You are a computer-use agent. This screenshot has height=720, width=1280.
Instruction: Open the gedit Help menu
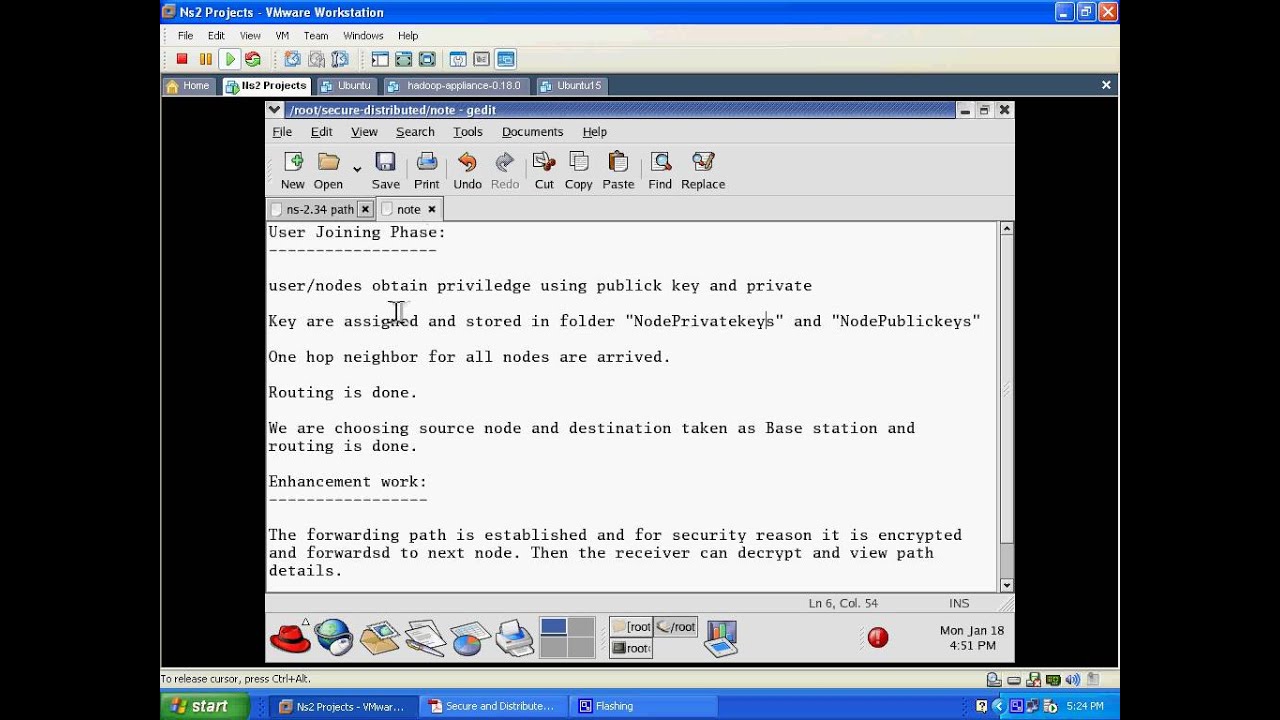tap(595, 132)
